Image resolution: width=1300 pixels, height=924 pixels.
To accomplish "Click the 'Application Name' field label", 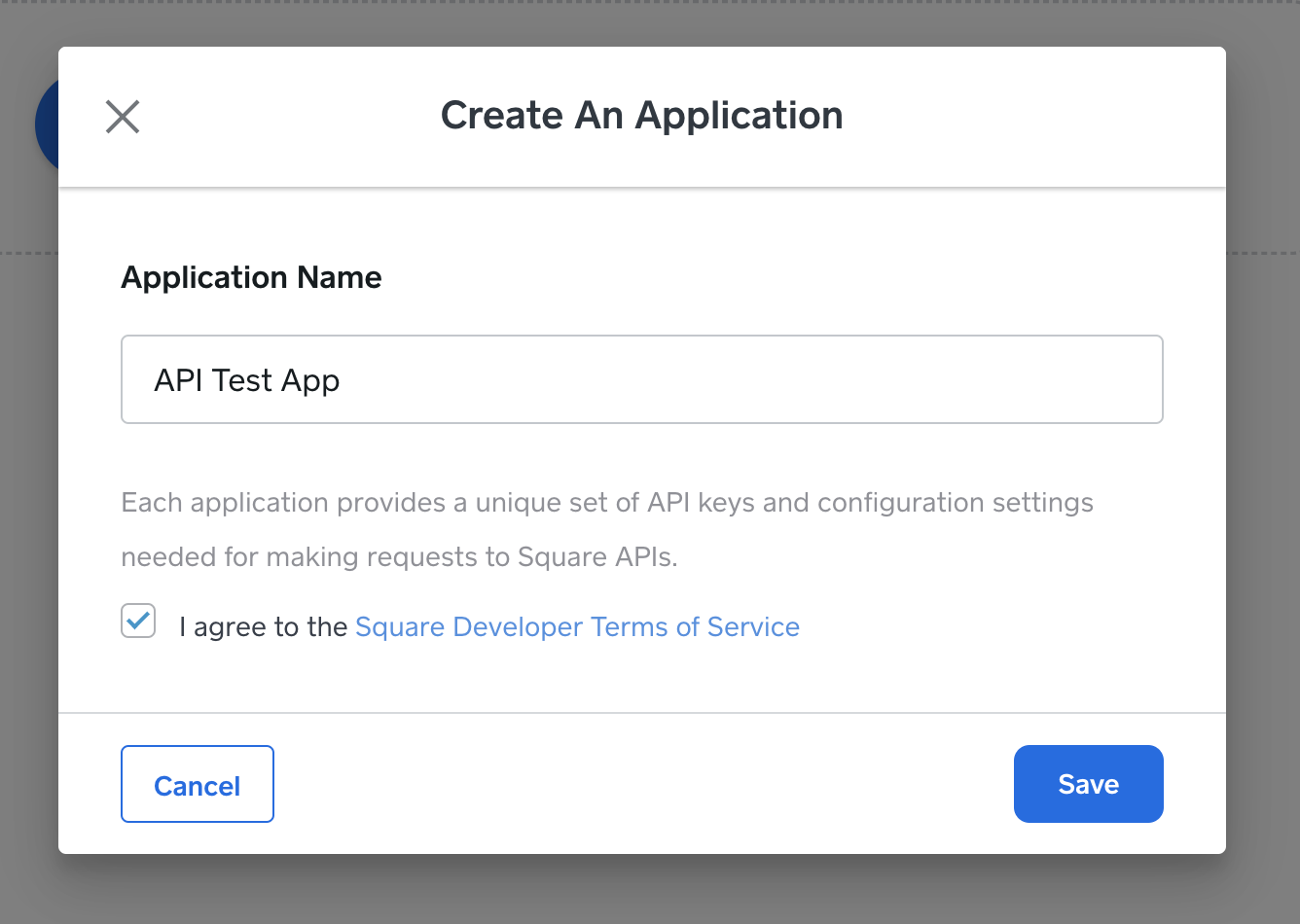I will click(251, 277).
